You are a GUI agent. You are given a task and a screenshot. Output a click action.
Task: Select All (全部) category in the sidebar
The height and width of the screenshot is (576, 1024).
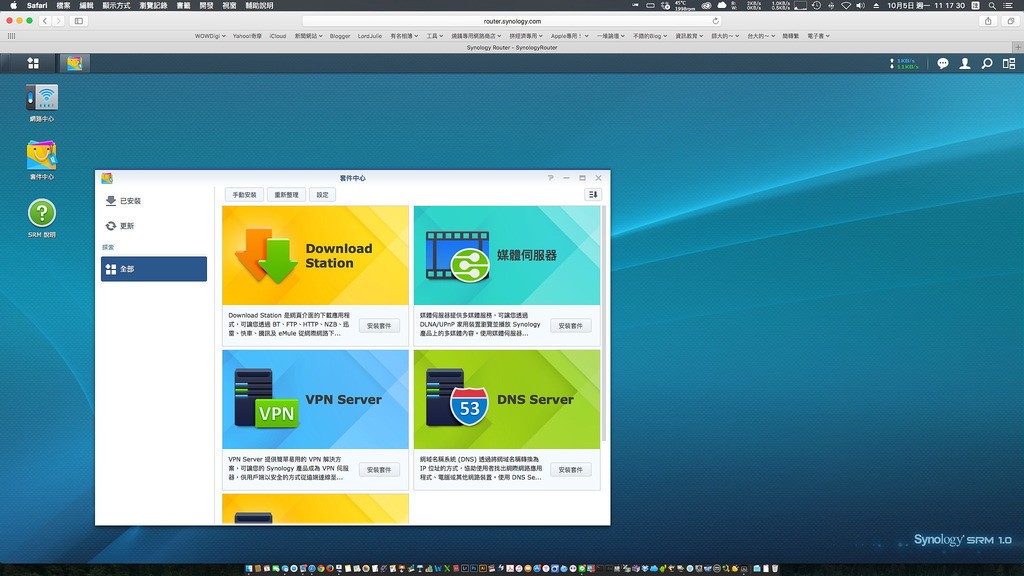pyautogui.click(x=154, y=268)
